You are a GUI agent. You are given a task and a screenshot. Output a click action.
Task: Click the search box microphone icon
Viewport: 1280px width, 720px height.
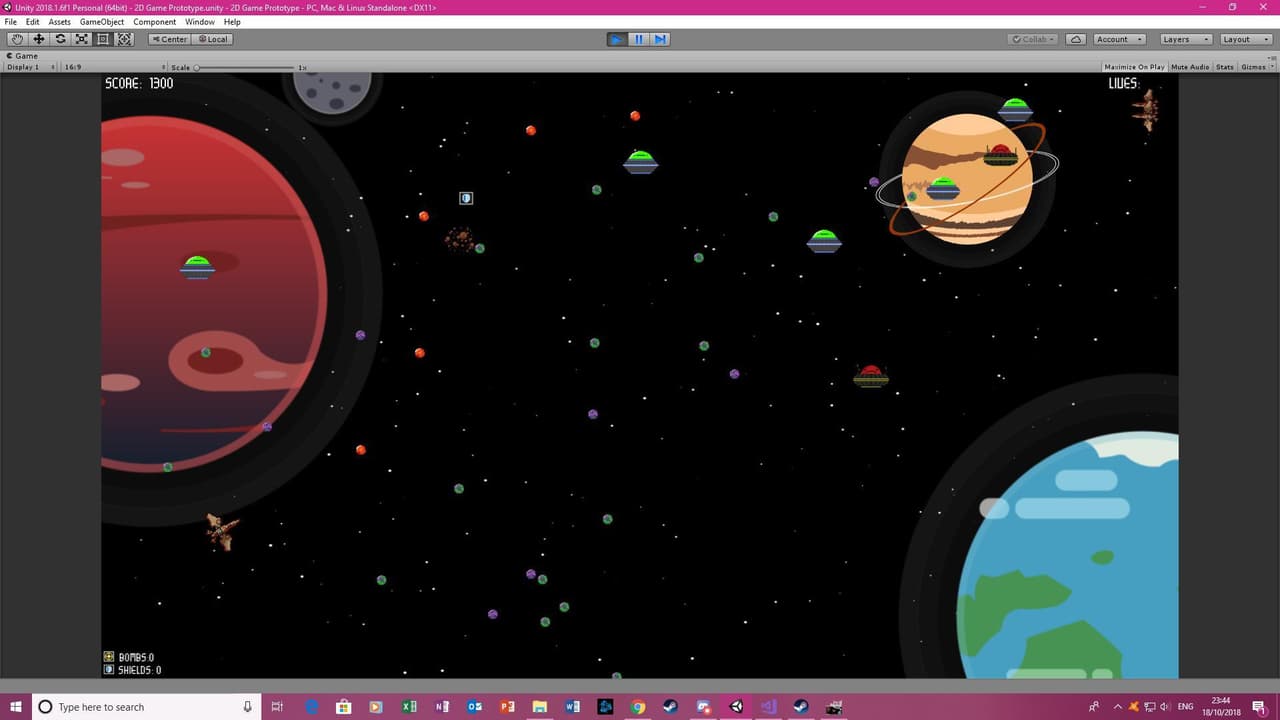click(x=247, y=707)
